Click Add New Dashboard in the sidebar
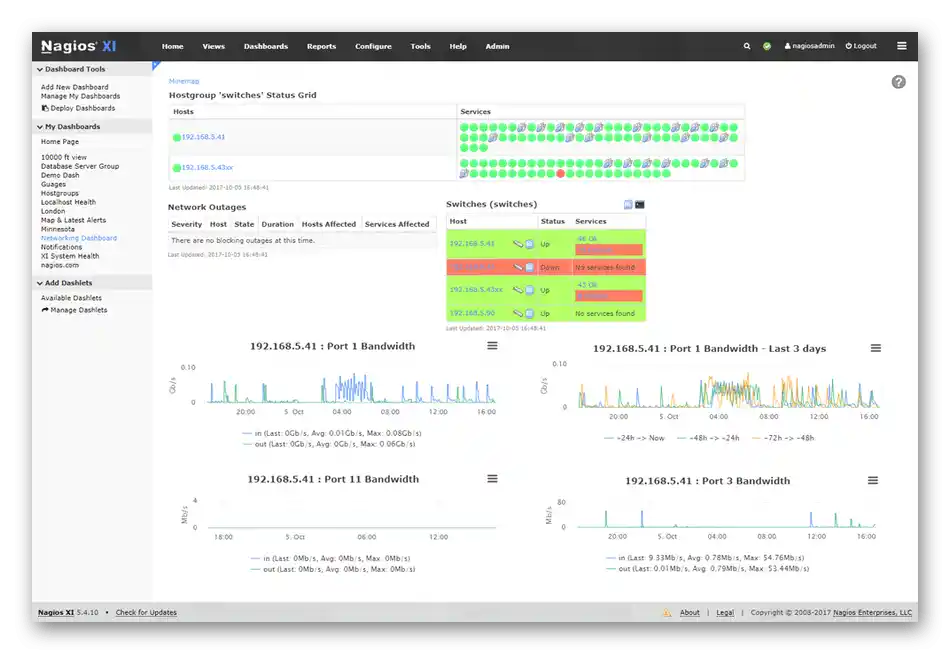The width and height of the screenshot is (950, 654). 75,87
